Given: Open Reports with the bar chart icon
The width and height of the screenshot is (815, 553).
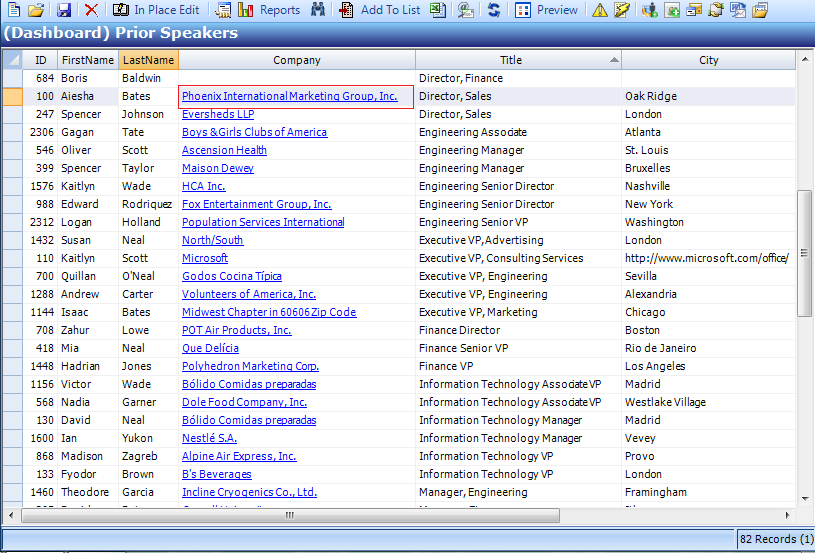Looking at the screenshot, I should (x=269, y=9).
